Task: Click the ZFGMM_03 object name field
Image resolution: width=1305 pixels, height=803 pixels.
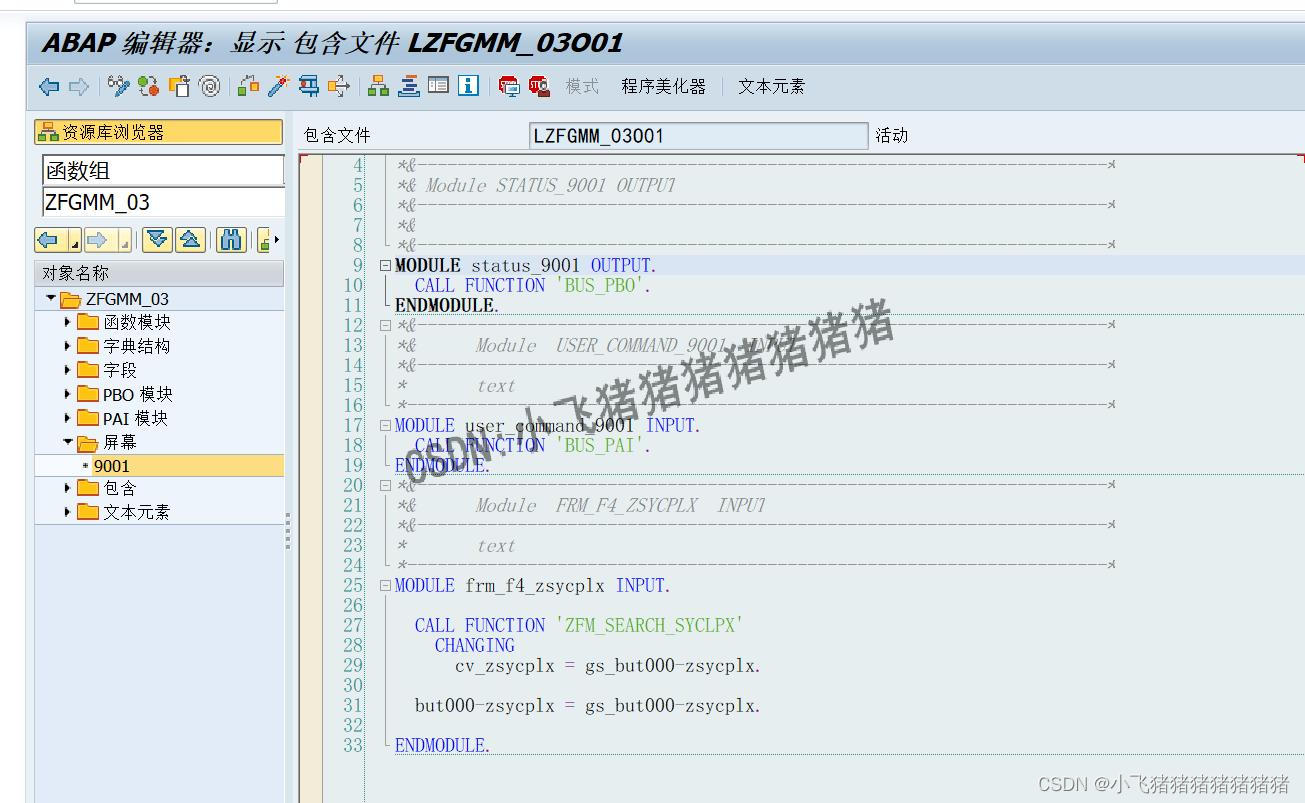Action: coord(164,202)
